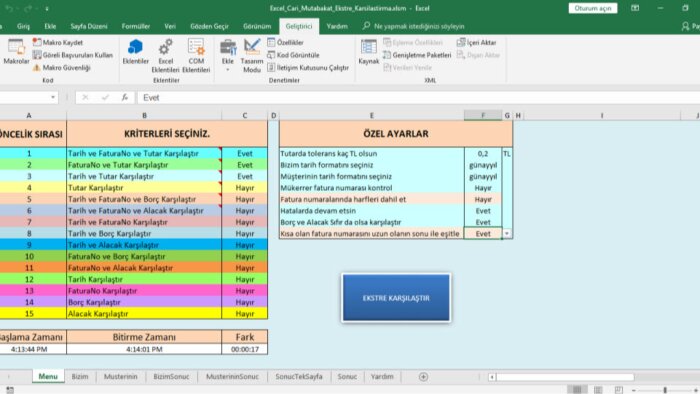Viewport: 700px width, 394px height.
Task: Select Bitirme Zamanı 4:14:01 PM cell
Action: click(x=144, y=349)
